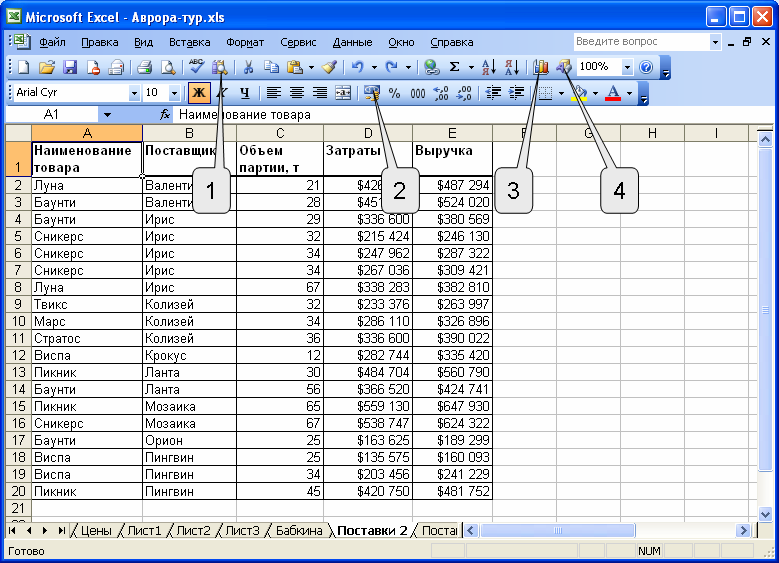Expand the Введите вопрос help dropdown
Image resolution: width=779 pixels, height=563 pixels.
(x=715, y=42)
